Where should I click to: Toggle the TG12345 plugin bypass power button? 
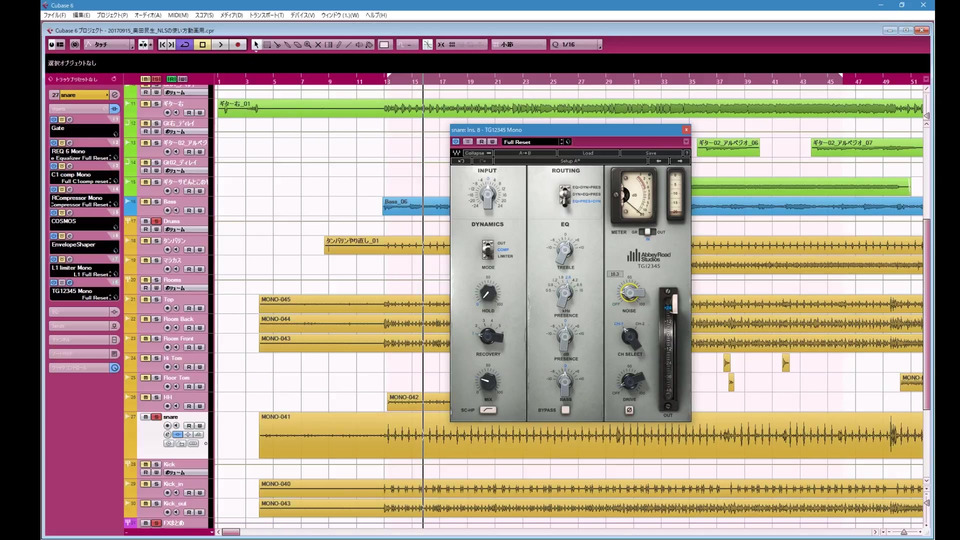(456, 142)
